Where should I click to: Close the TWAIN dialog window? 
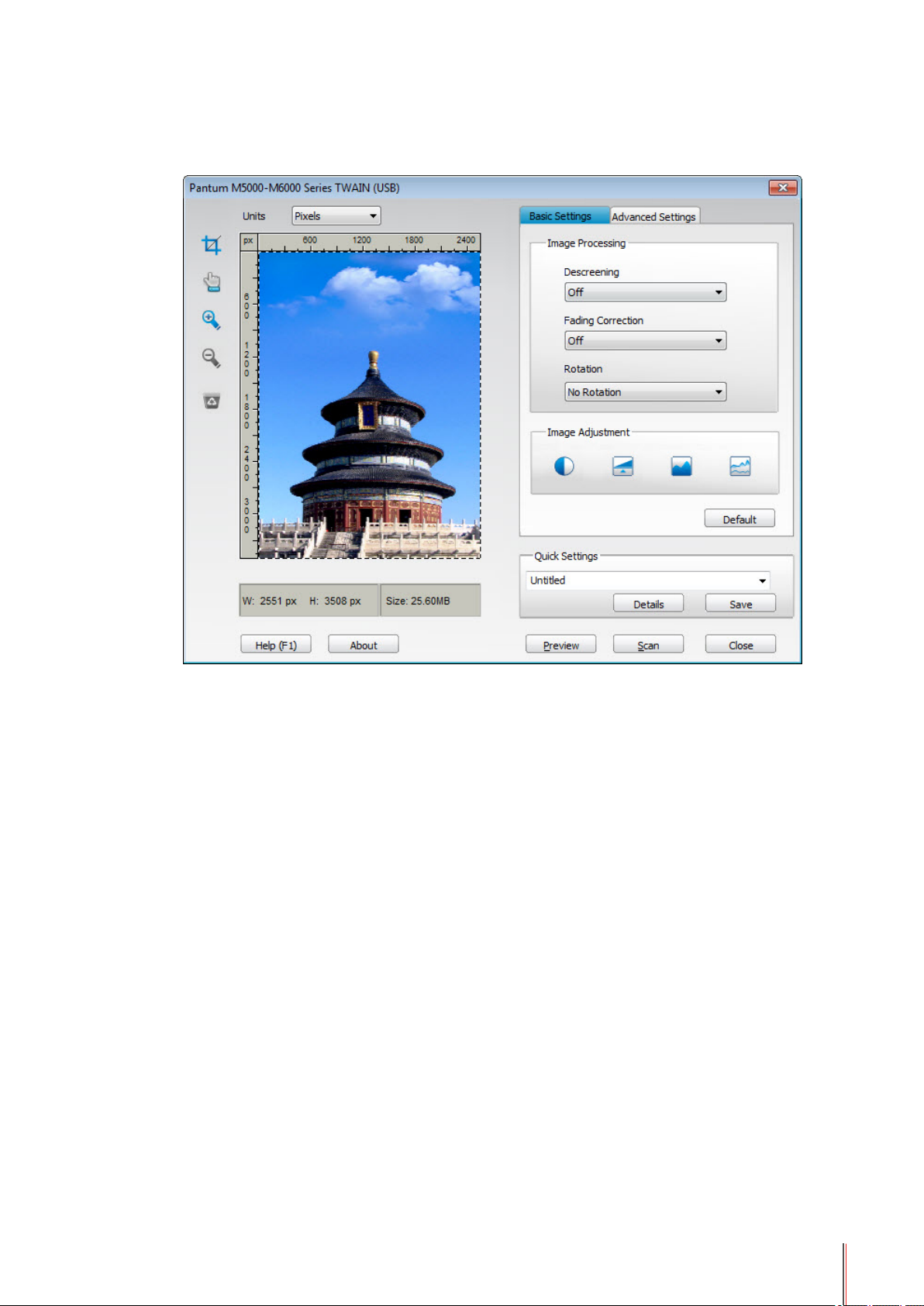pyautogui.click(x=783, y=188)
